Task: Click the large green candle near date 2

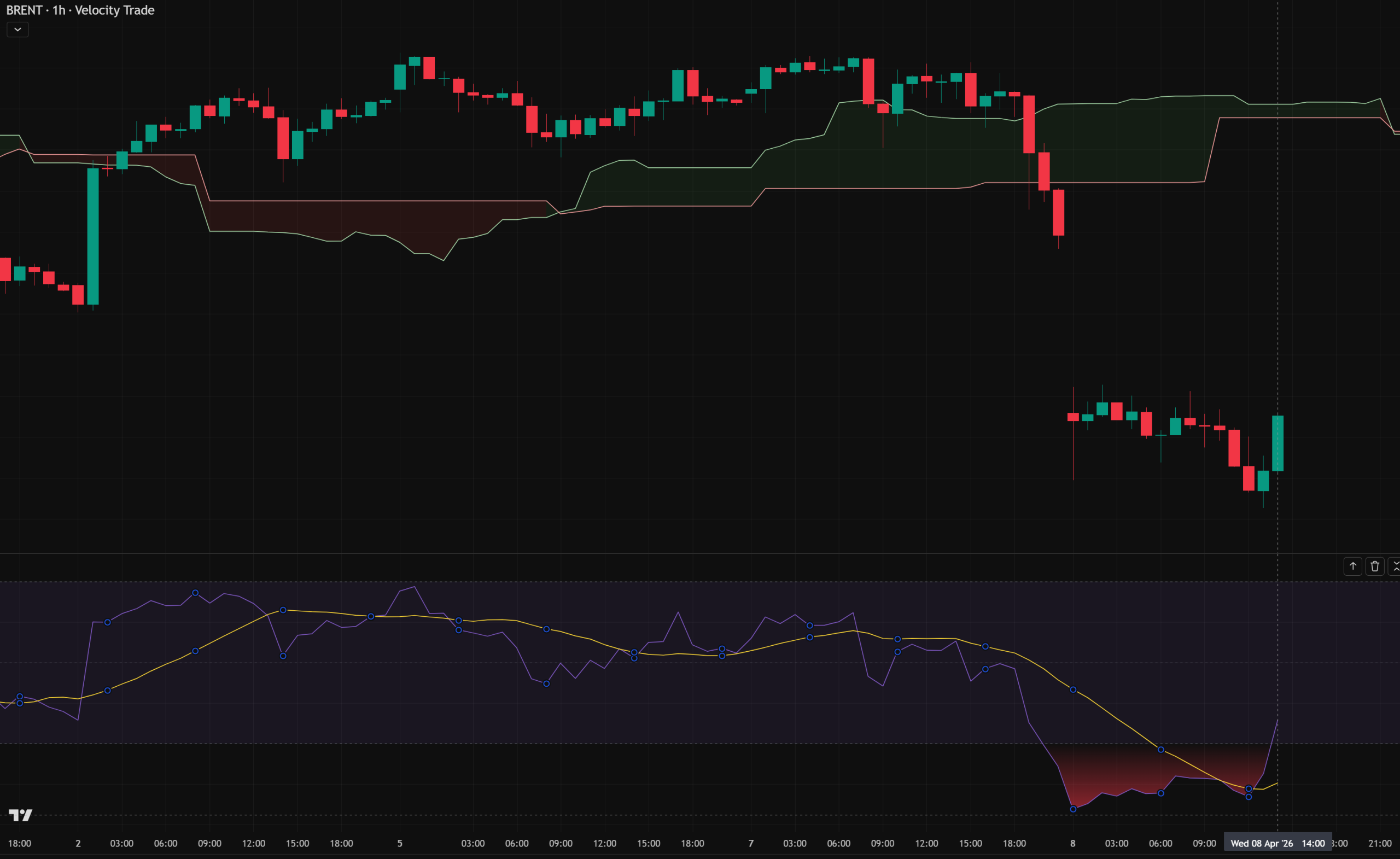Action: point(93,236)
